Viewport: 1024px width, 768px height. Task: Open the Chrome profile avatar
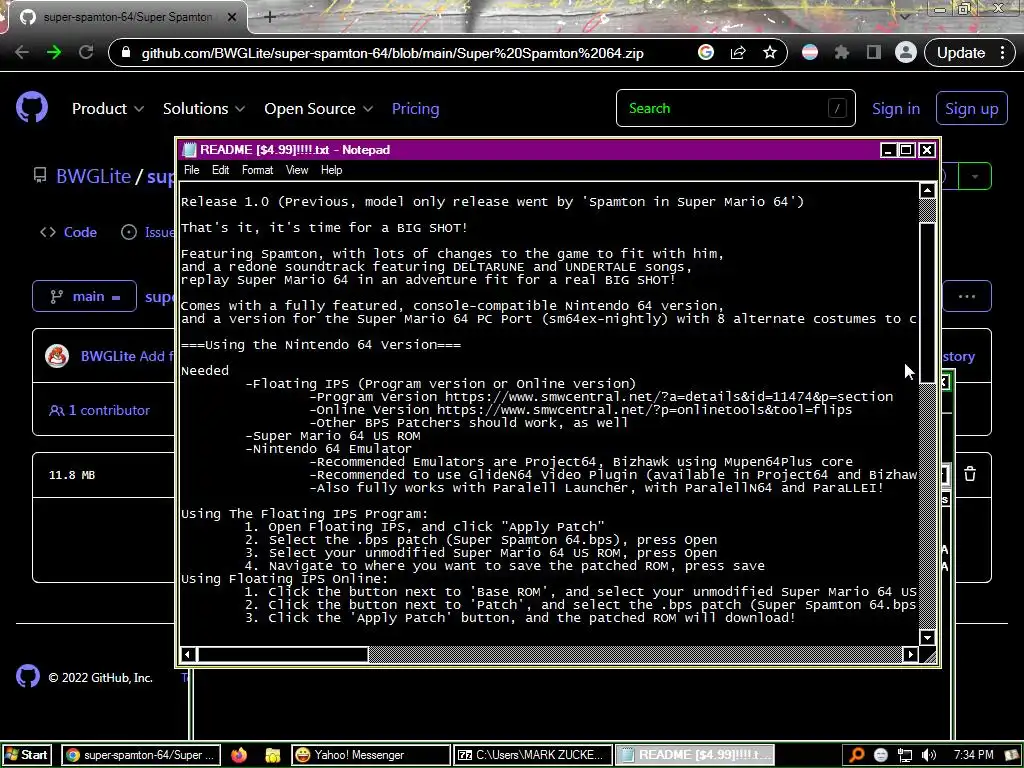point(906,52)
